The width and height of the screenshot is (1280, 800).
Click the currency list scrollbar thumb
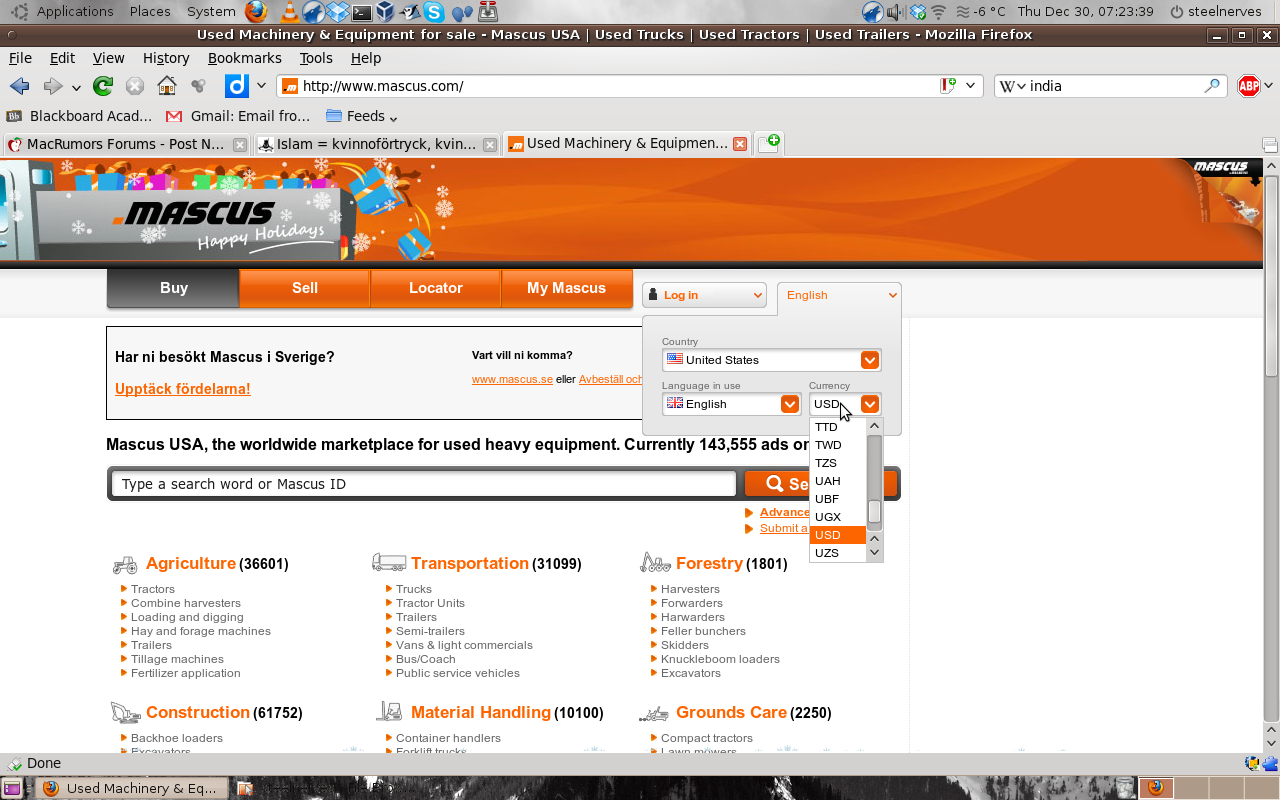pos(874,512)
